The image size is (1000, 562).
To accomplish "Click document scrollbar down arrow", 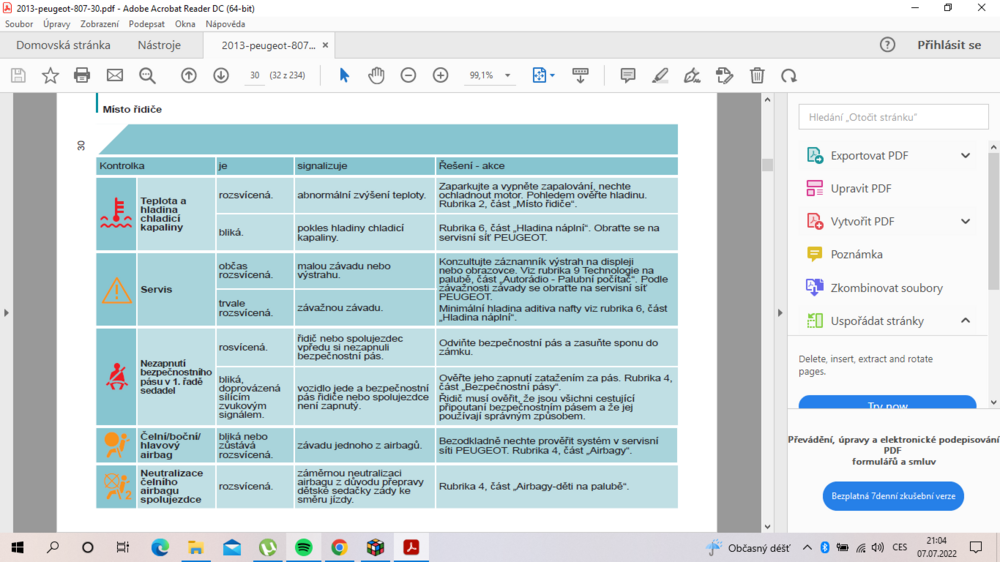I will coord(767,527).
